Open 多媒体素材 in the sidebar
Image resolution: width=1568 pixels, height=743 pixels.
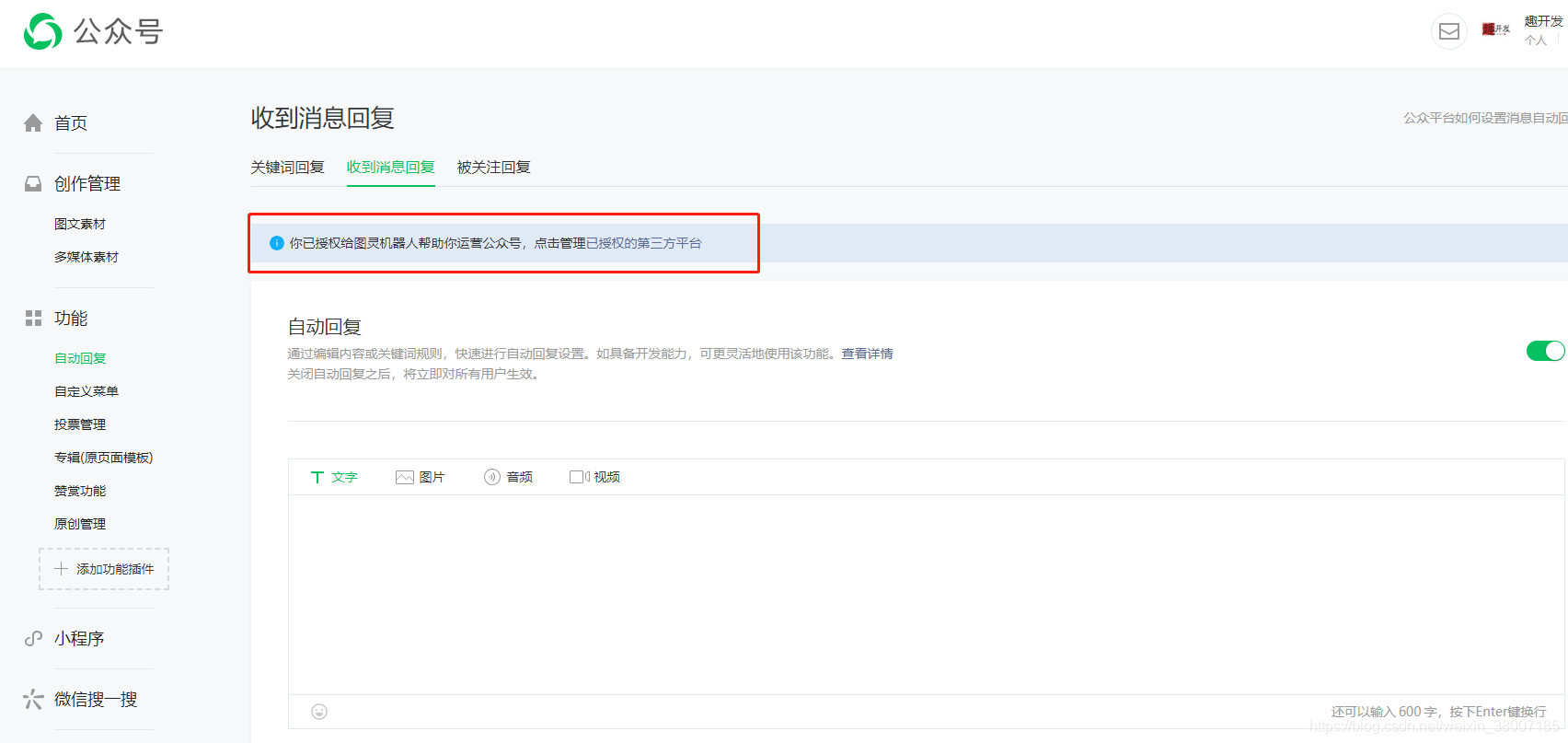point(86,257)
